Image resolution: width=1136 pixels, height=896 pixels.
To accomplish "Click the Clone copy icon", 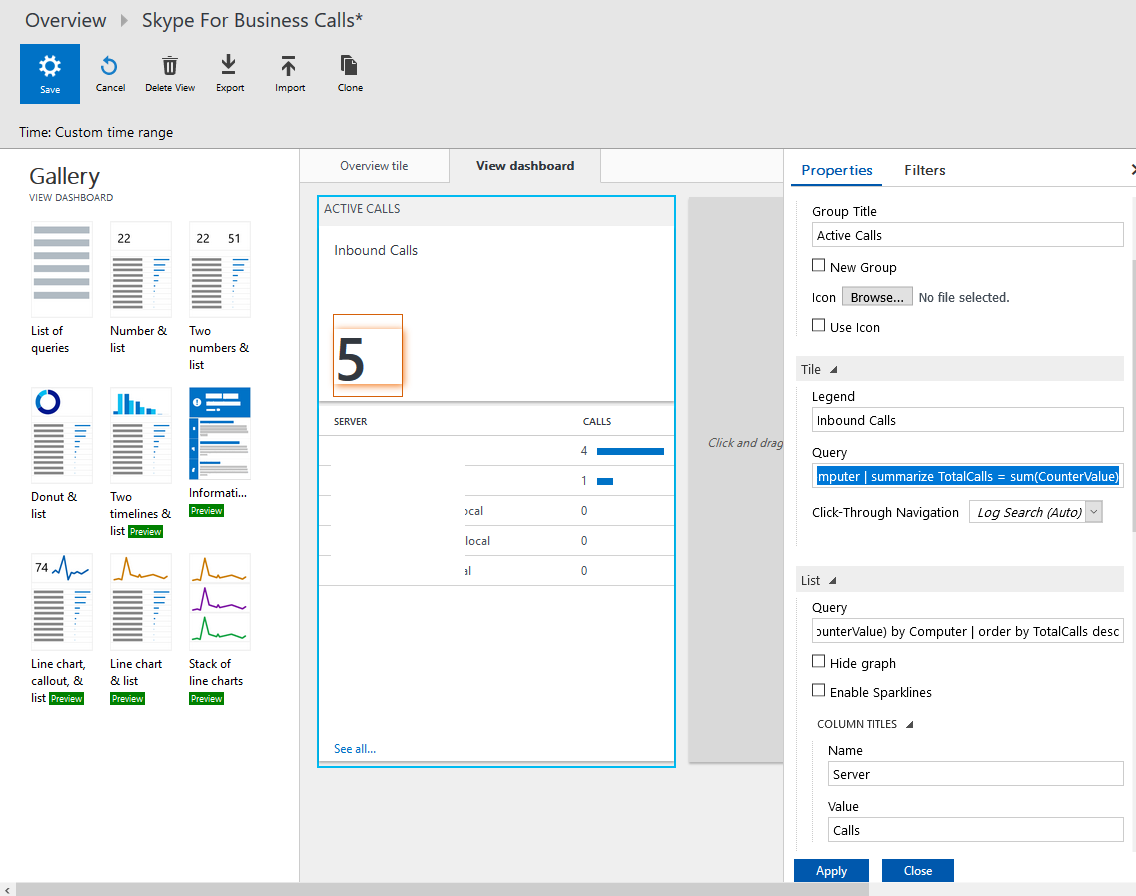I will pyautogui.click(x=349, y=66).
